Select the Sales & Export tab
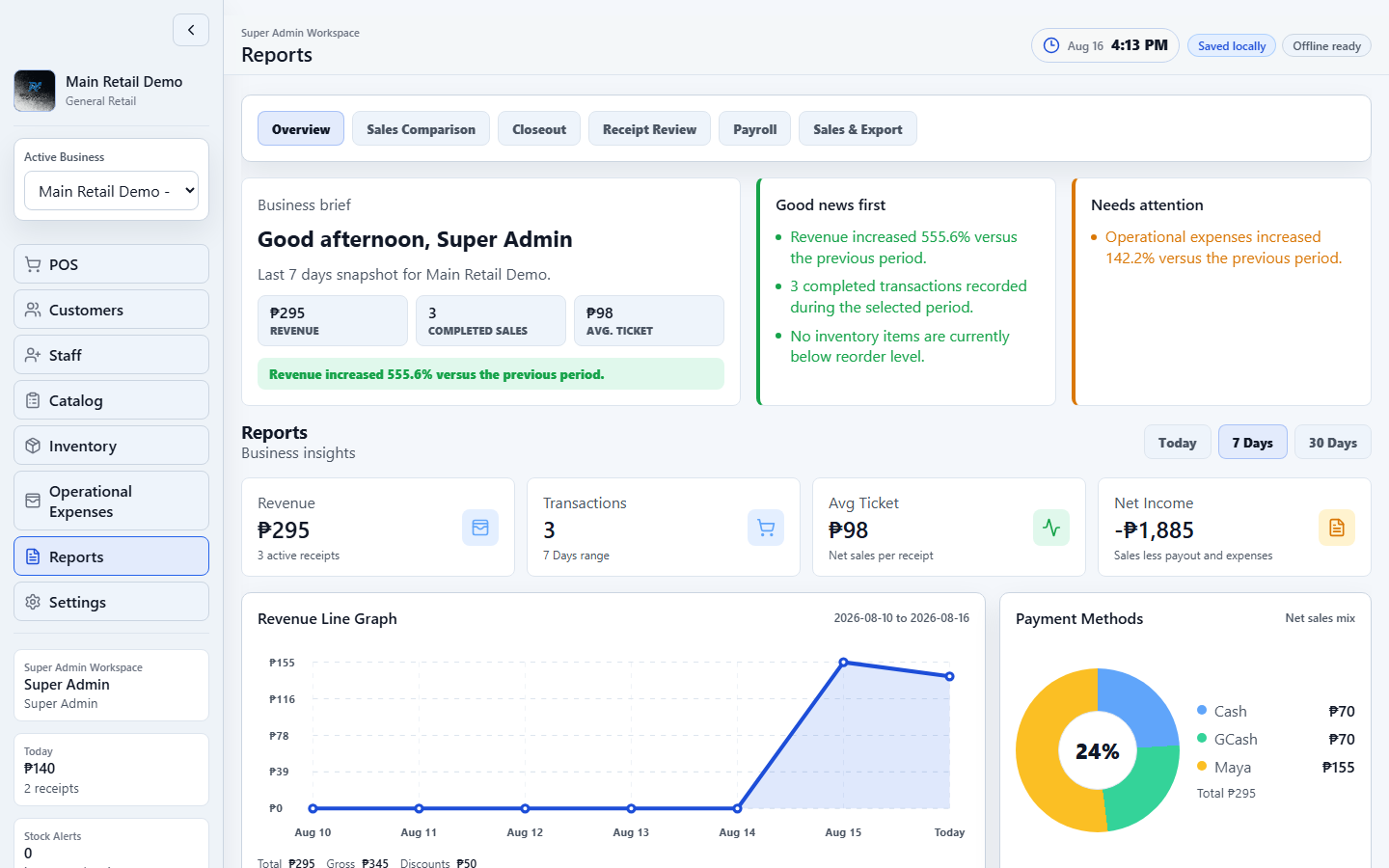1389x868 pixels. 858,128
